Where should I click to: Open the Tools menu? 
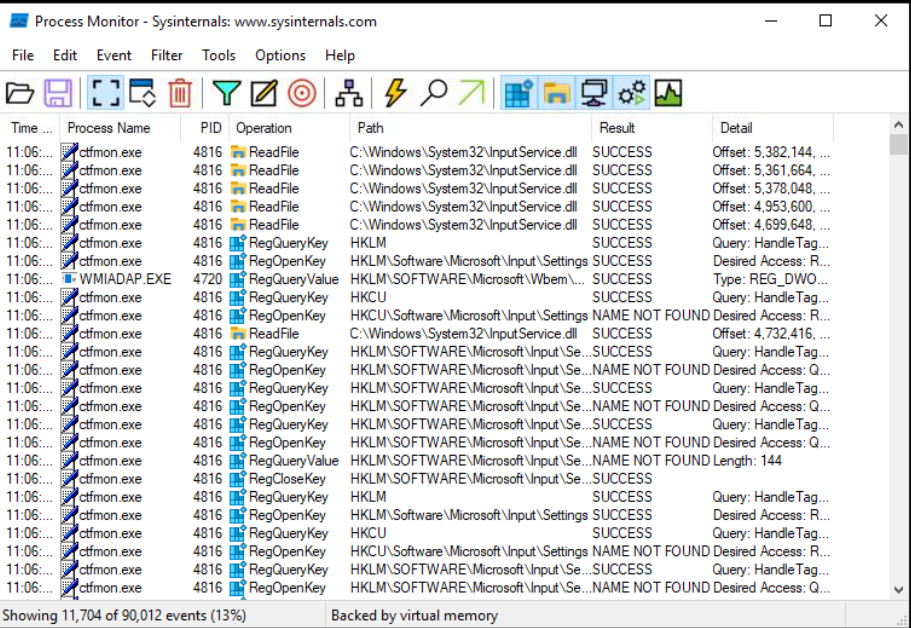[x=218, y=55]
